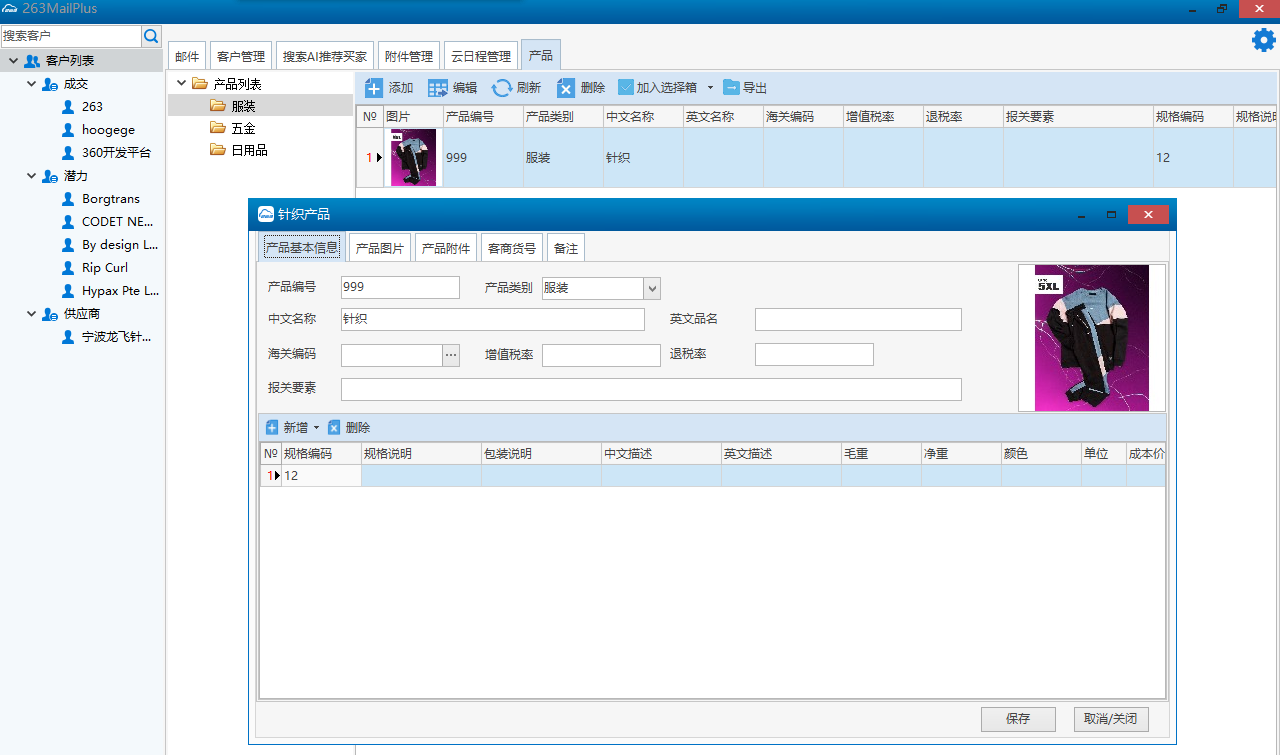Click the 取消/关闭 button
1280x755 pixels.
[1110, 719]
